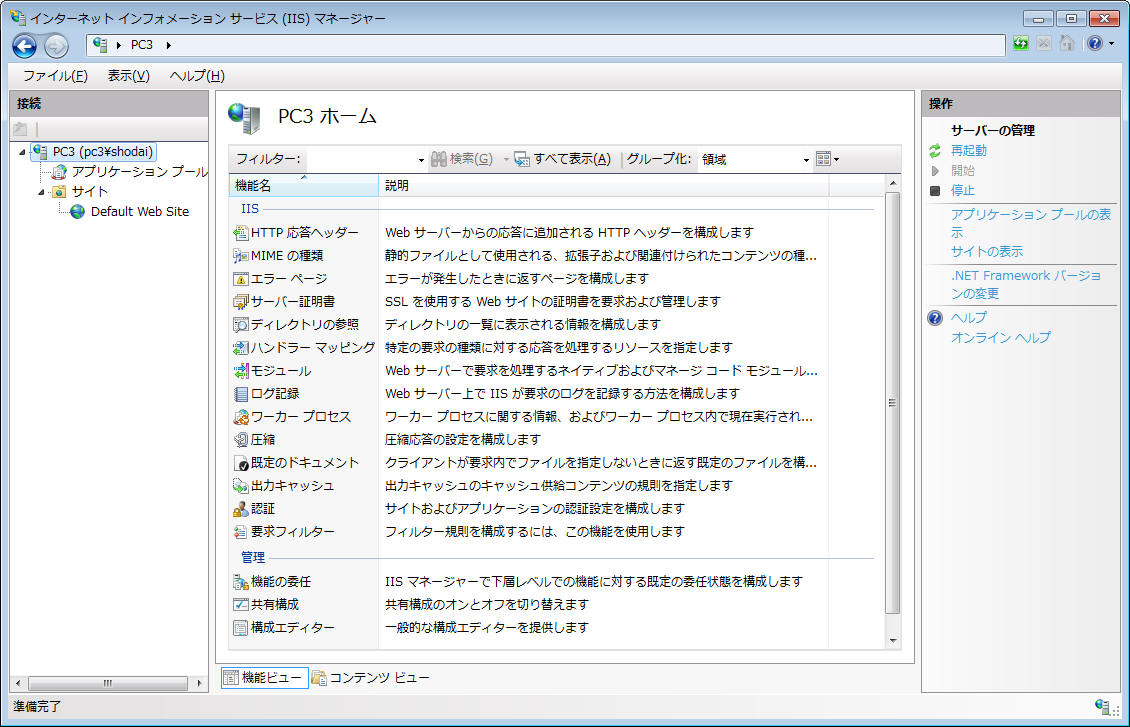Switch to the コンテンツ ビュー tab

(371, 678)
